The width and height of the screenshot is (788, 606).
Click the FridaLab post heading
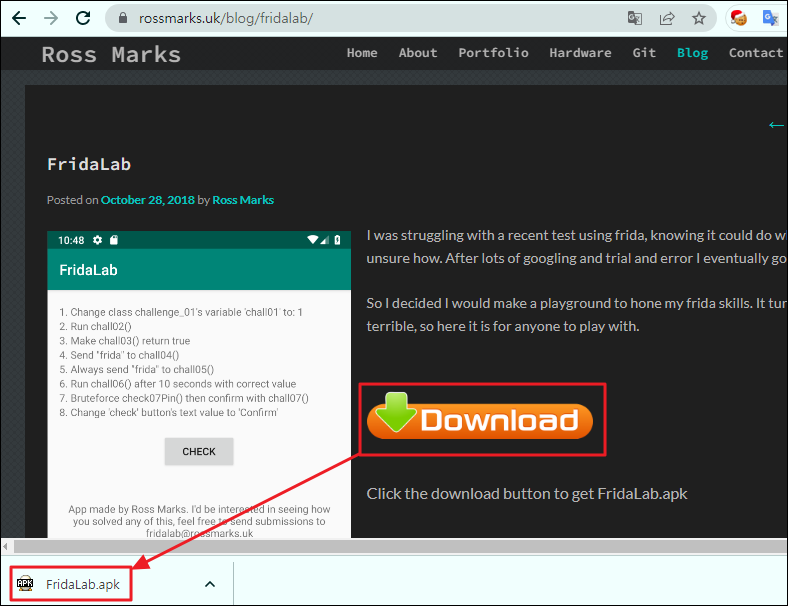click(x=89, y=164)
